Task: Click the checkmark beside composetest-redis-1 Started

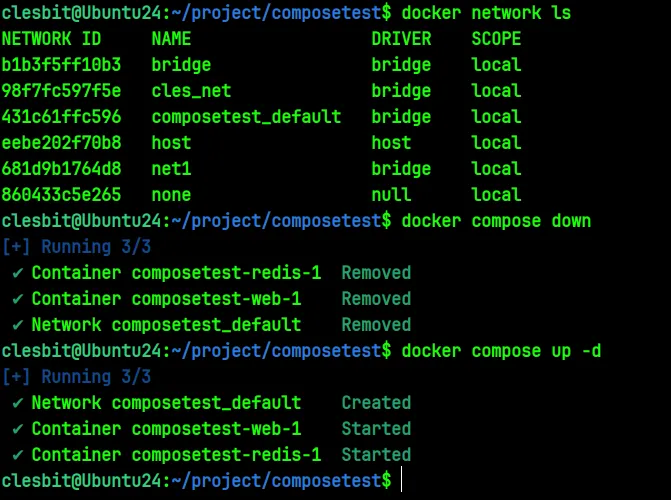Action: click(x=17, y=455)
